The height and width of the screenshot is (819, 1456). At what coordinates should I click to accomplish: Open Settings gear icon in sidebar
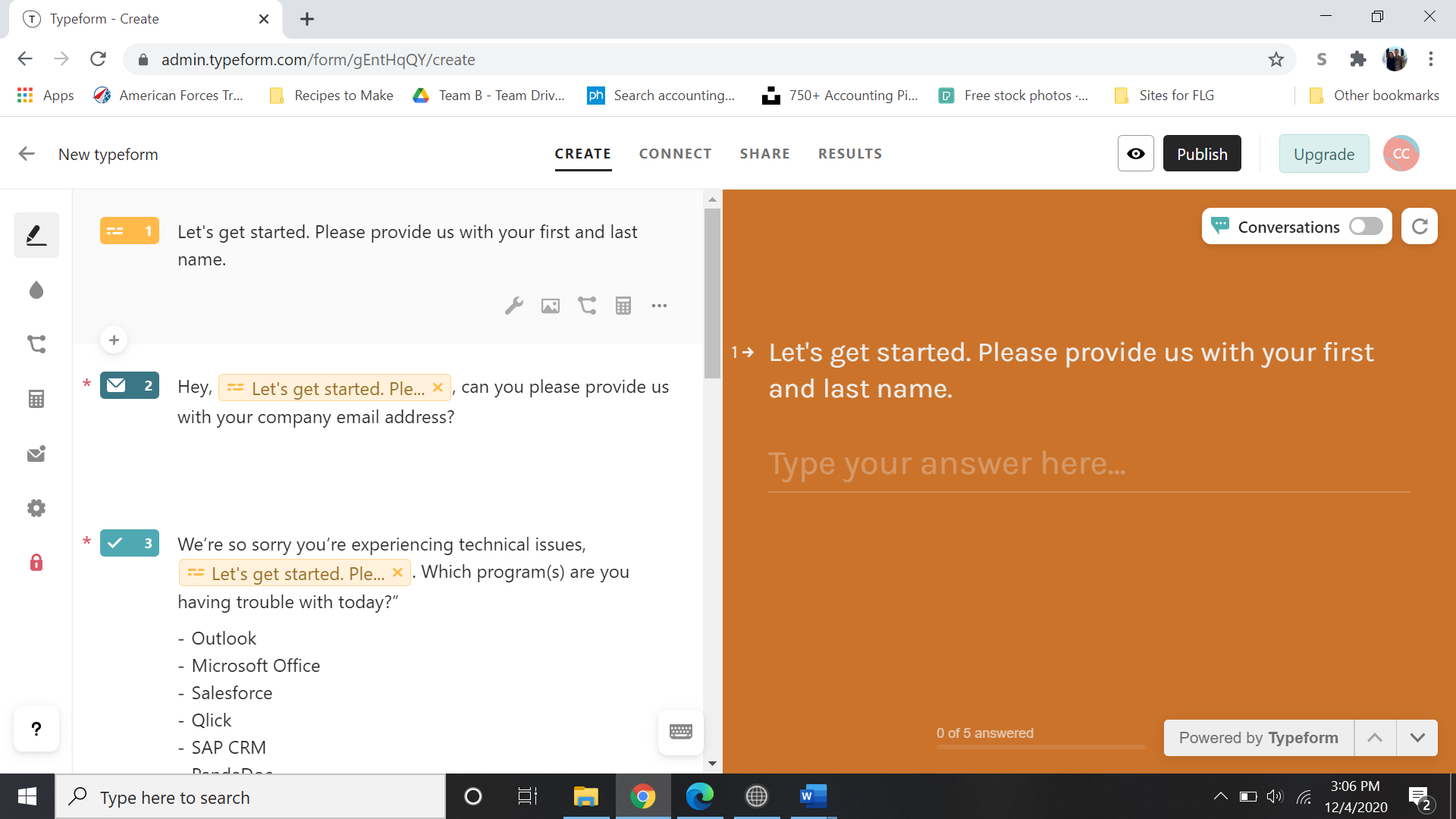[36, 508]
